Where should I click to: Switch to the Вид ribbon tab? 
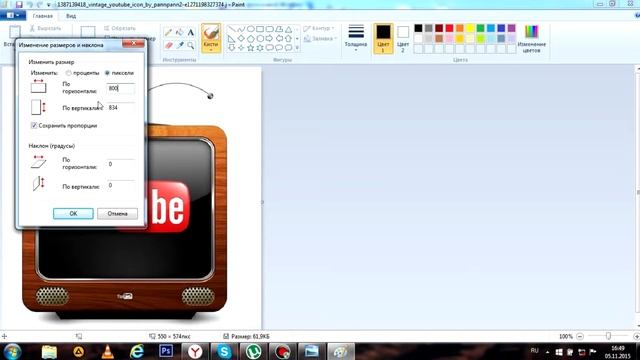(x=71, y=16)
